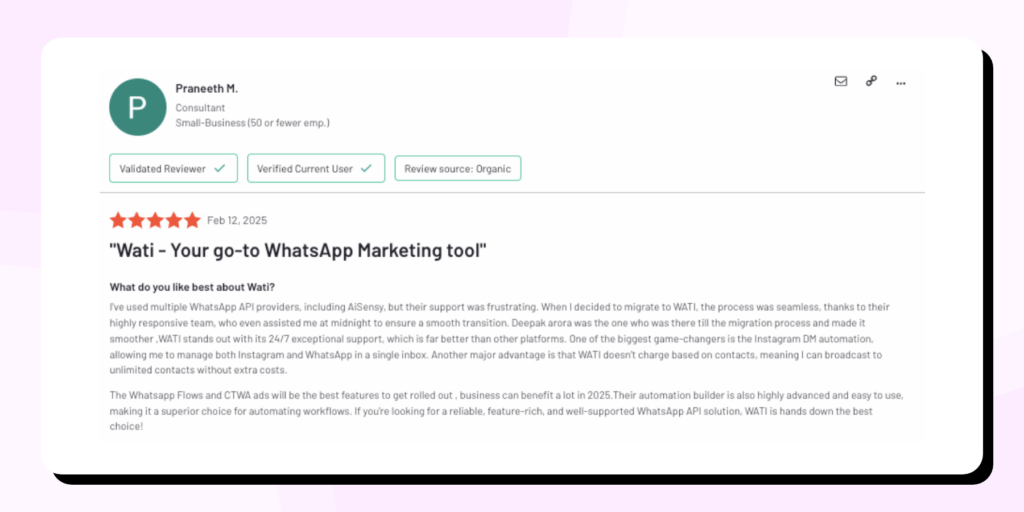Click the first rating star
Image resolution: width=1024 pixels, height=512 pixels.
[x=118, y=220]
